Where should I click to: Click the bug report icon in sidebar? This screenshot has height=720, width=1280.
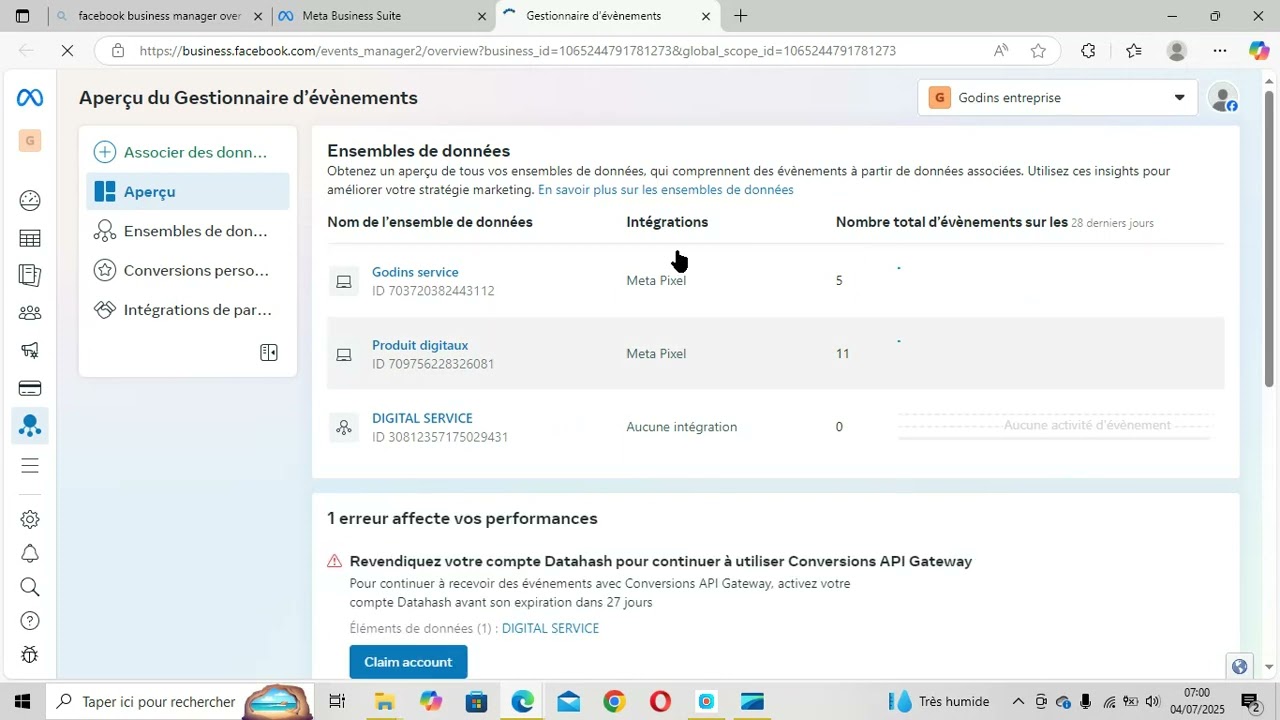pos(30,655)
